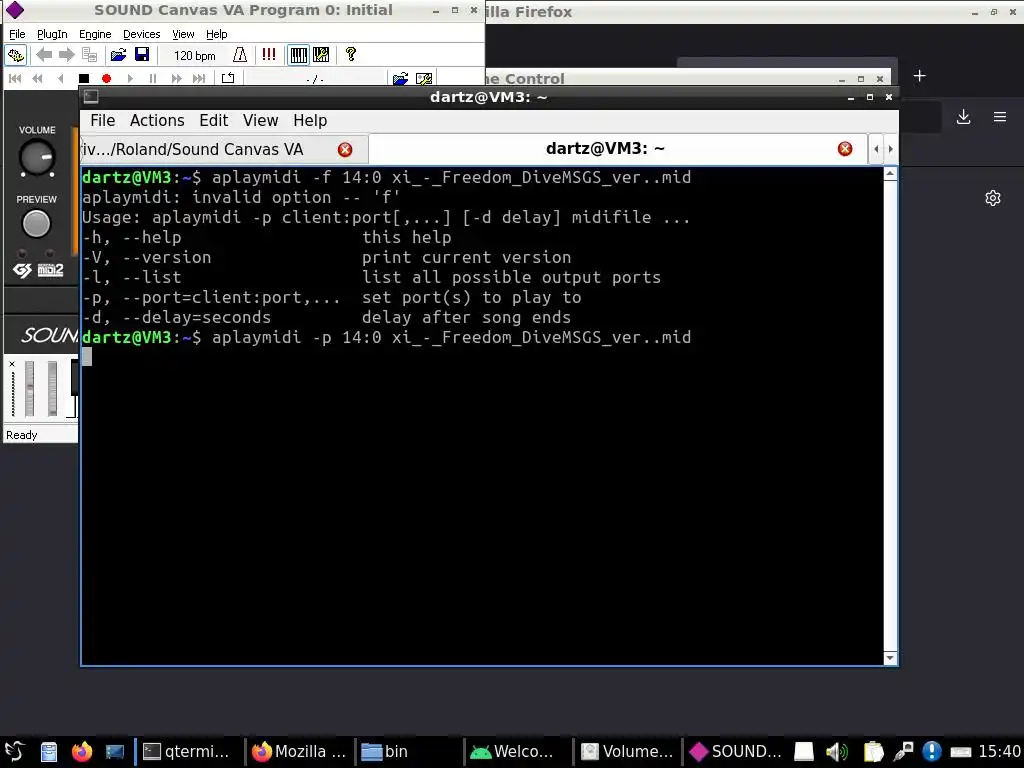Screen dimensions: 1024x768
Task: Click the first grey fader in Sound Canvas
Action: (x=29, y=389)
